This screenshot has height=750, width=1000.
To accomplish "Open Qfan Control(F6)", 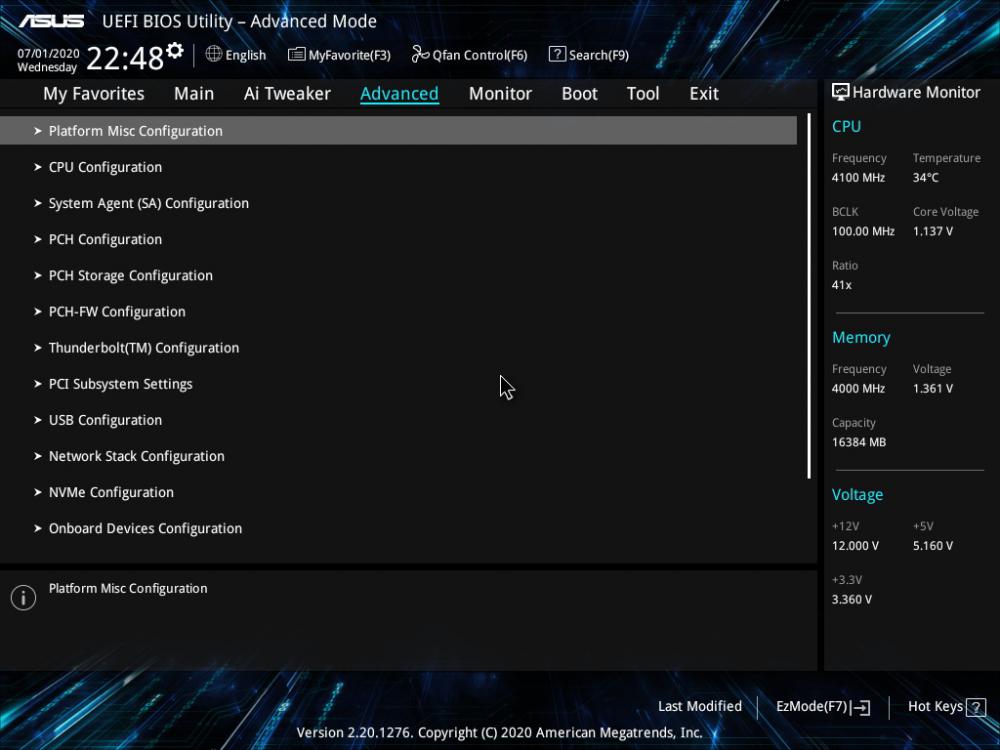I will tap(469, 55).
